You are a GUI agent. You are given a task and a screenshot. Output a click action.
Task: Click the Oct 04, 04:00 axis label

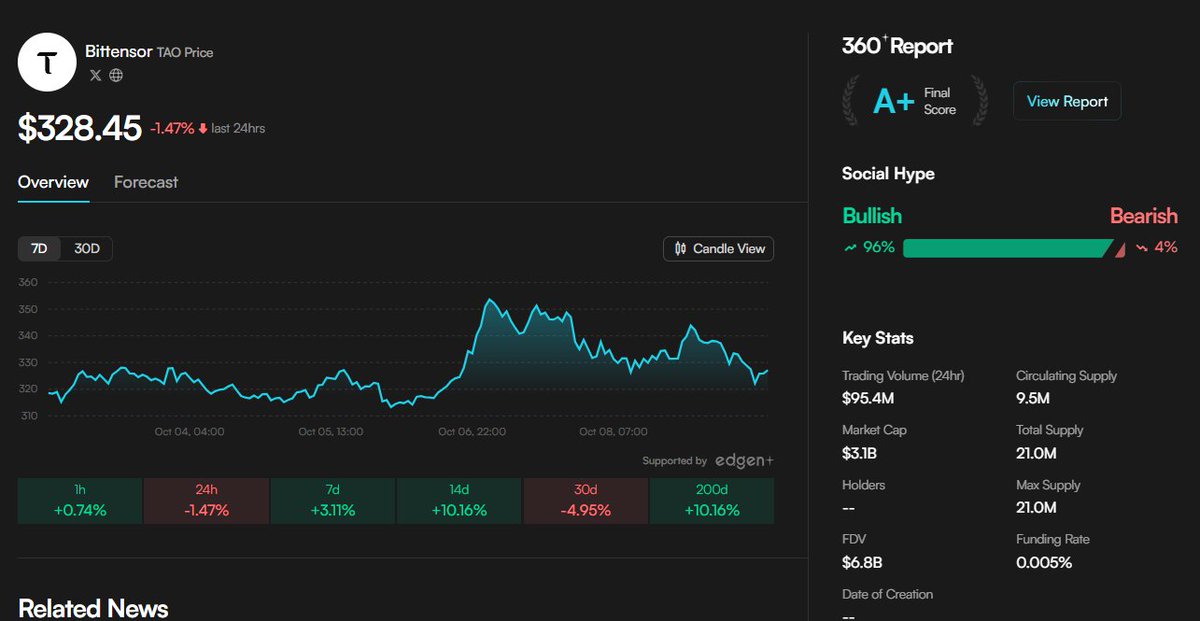point(189,432)
